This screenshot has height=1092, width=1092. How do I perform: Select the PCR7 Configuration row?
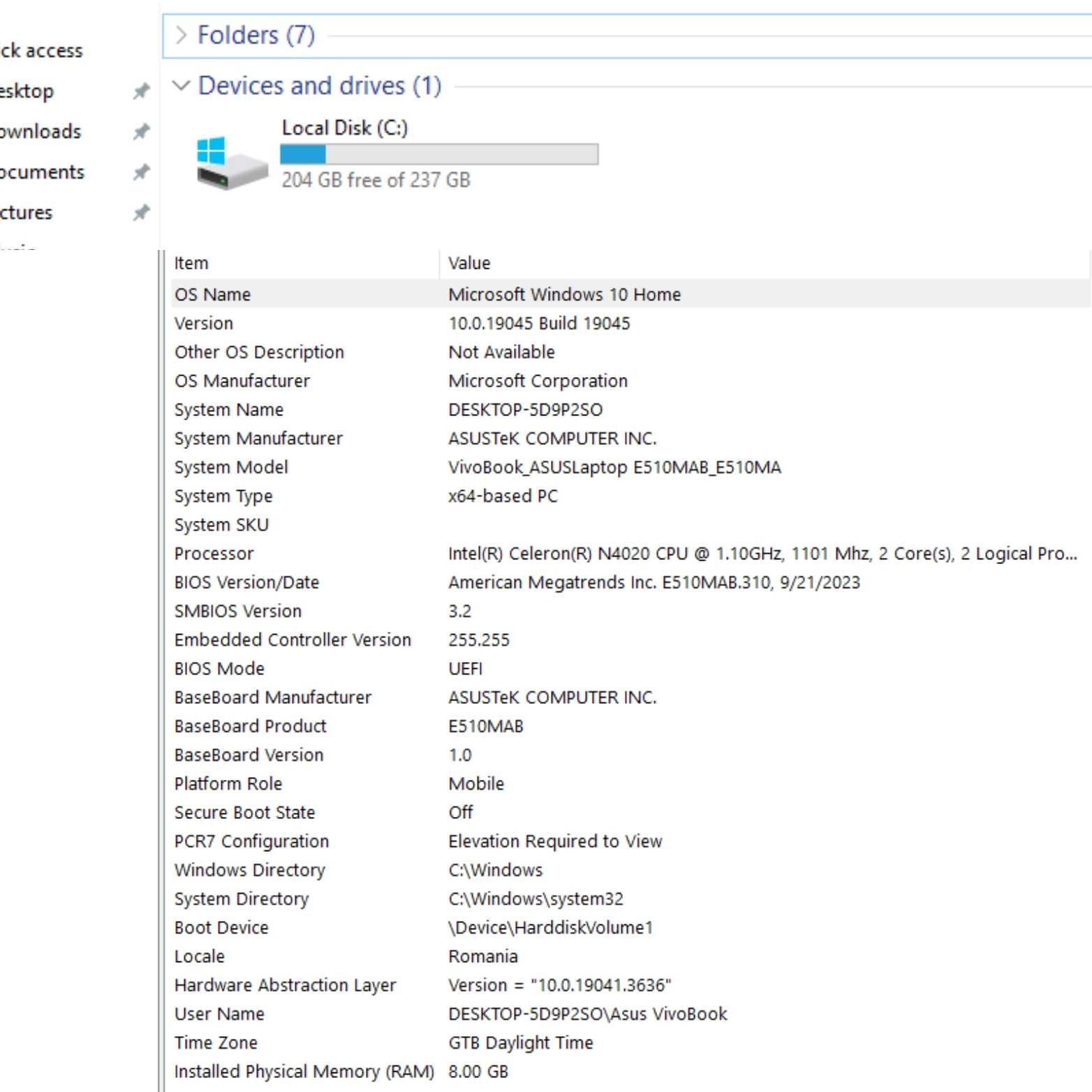click(630, 841)
